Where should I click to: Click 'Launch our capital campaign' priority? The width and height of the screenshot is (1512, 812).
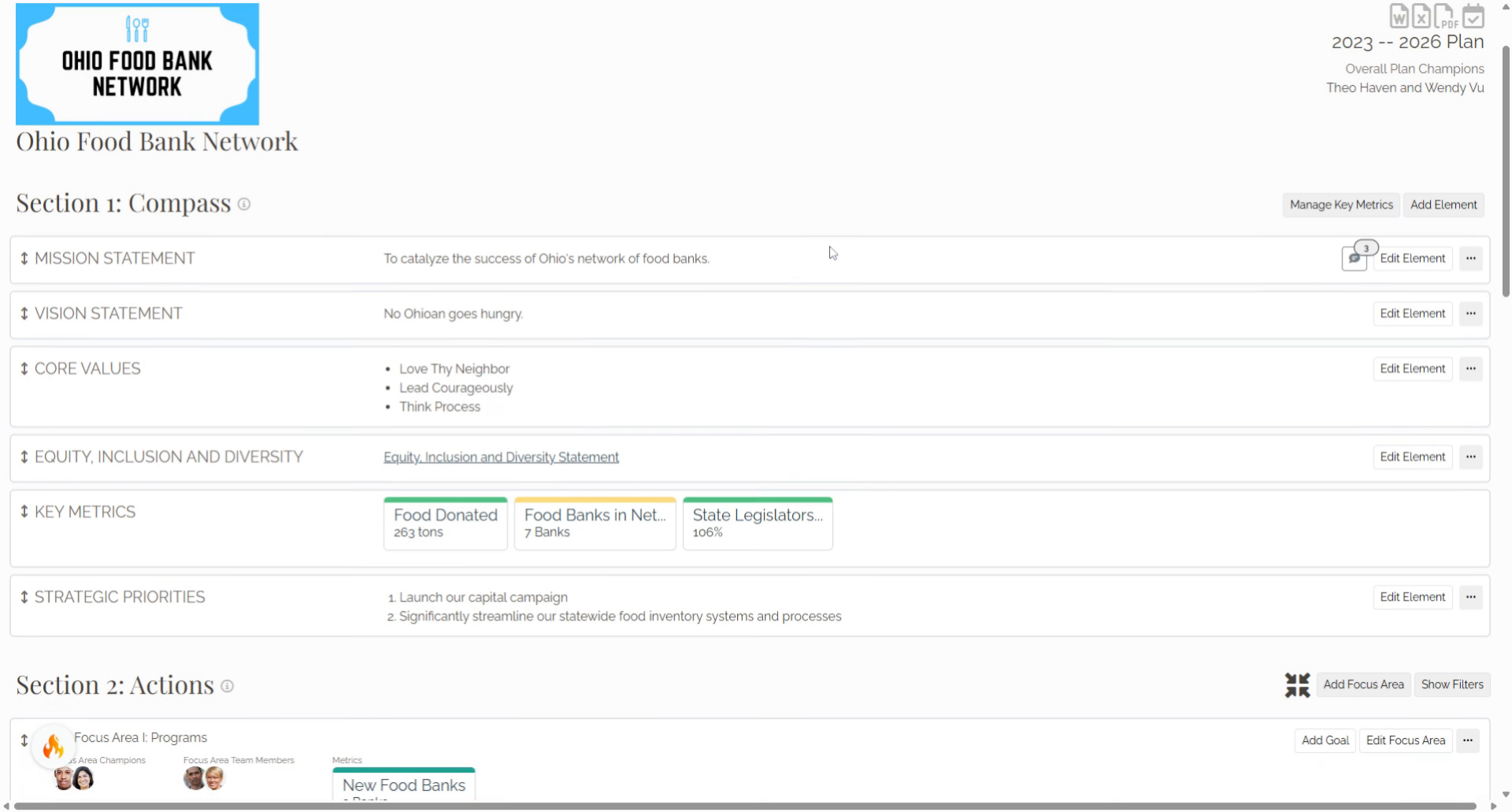click(x=484, y=597)
